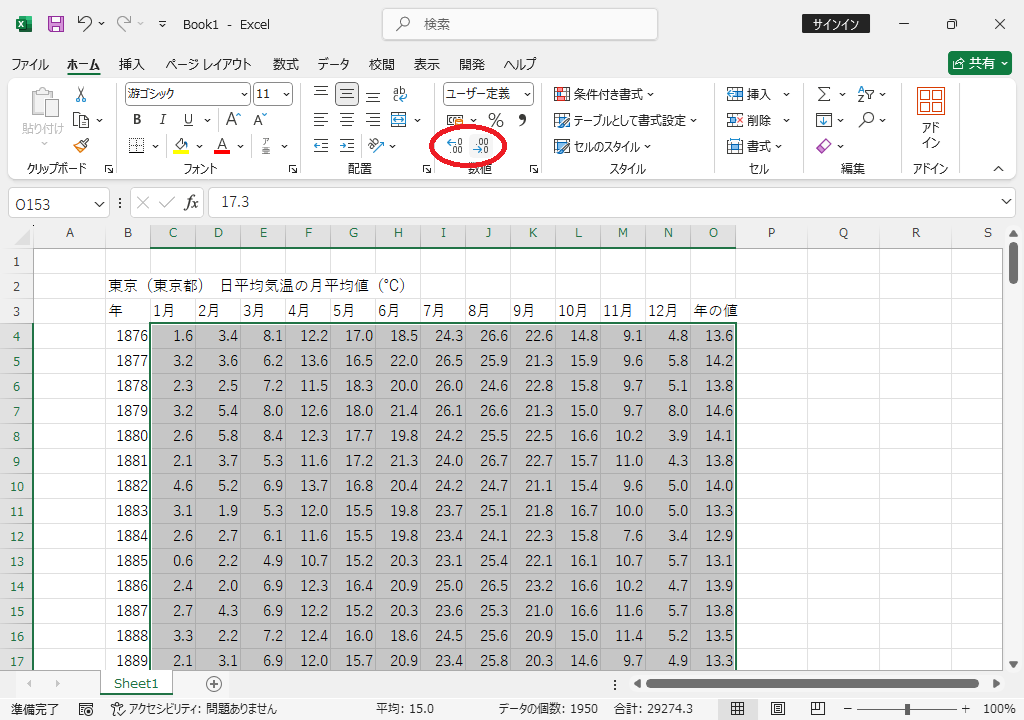Screen dimensions: 1024x720
Task: Apply Percent Style format
Action: [496, 120]
